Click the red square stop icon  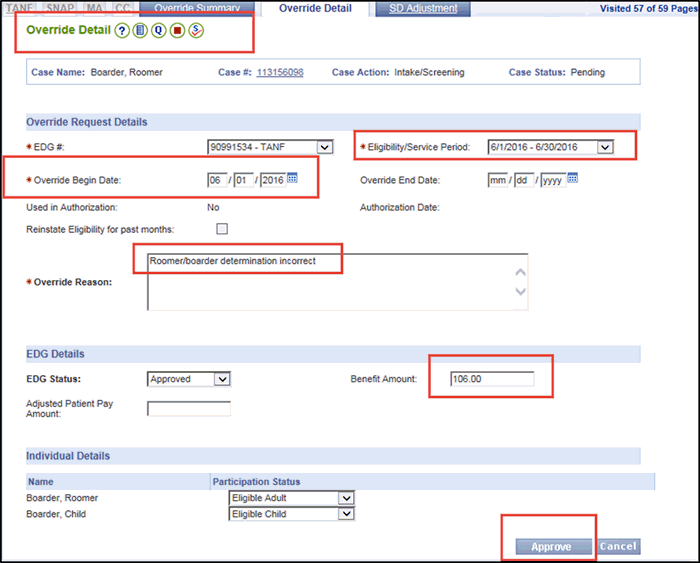coord(178,30)
